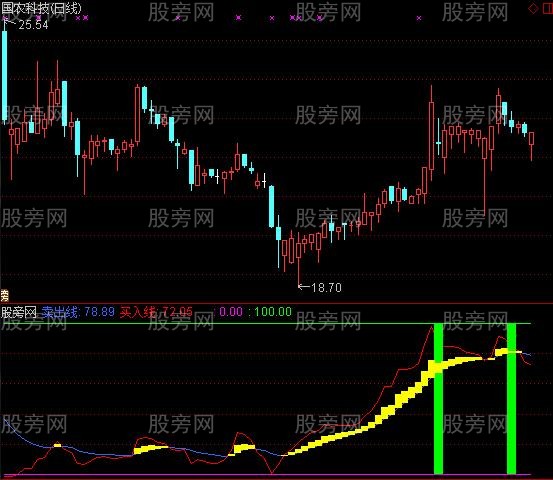Click the green 100.00 indicator value
The height and width of the screenshot is (480, 553).
273,312
